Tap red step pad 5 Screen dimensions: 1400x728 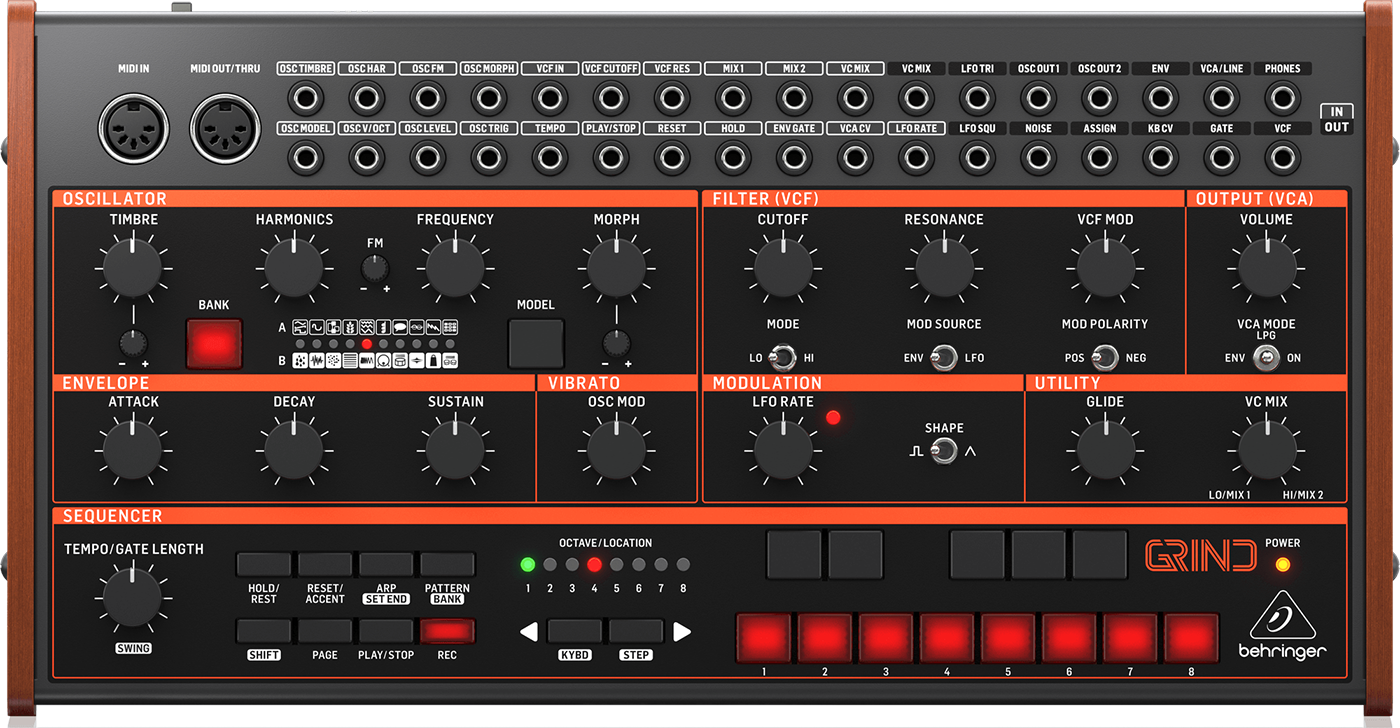coord(1008,638)
